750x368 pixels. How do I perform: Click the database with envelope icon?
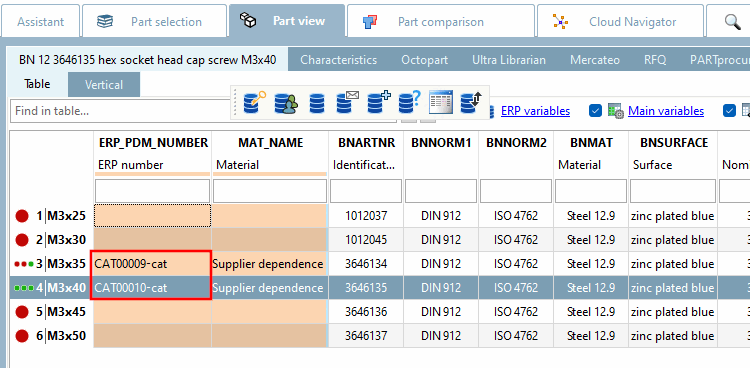[347, 102]
